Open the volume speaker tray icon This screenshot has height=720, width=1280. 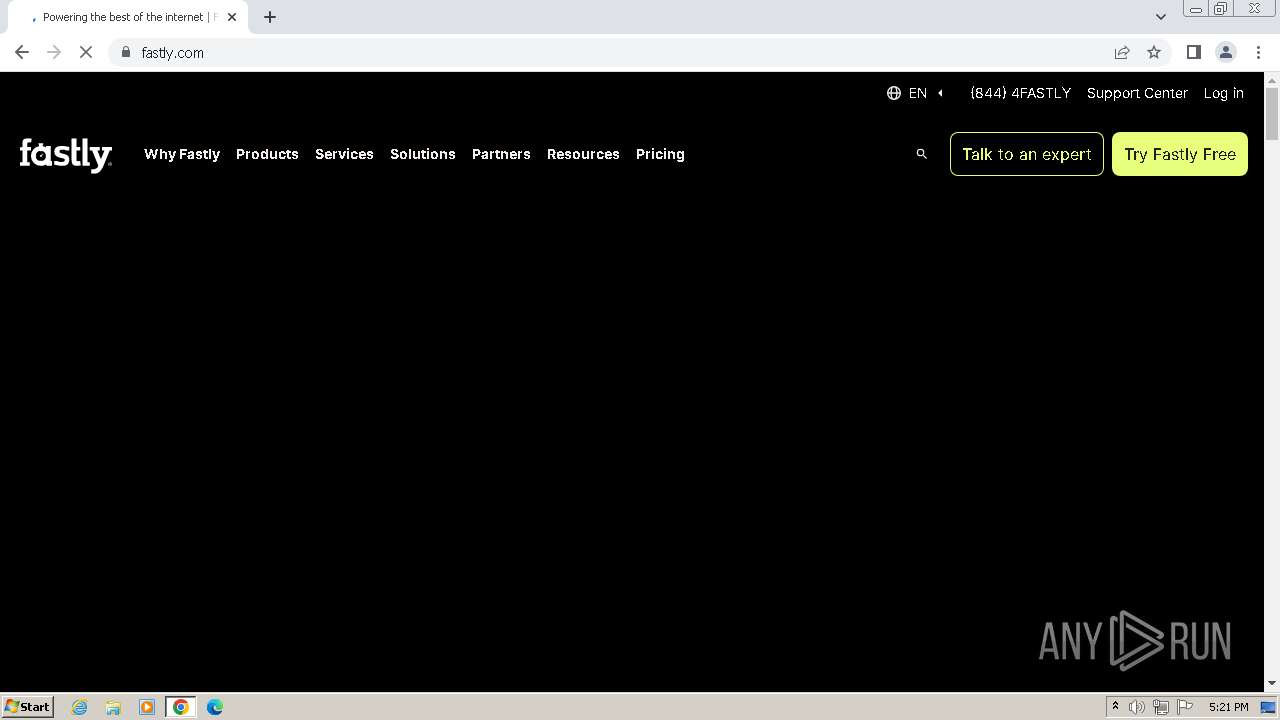pos(1137,707)
